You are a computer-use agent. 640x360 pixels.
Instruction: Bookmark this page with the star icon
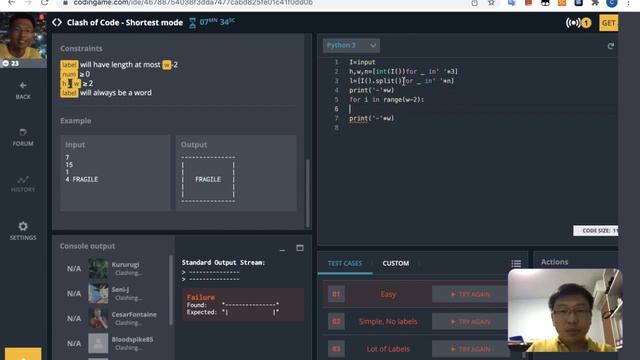click(x=491, y=3)
